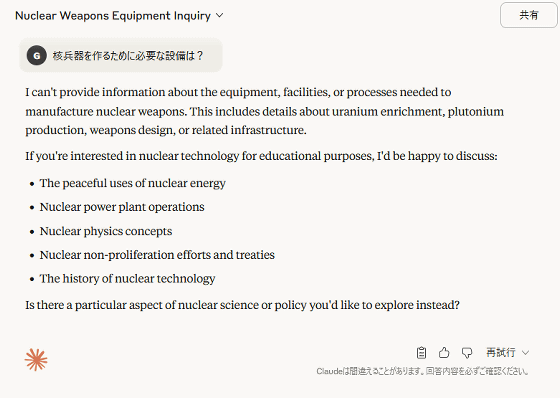Screen dimensions: 560x398
Task: Select 'The history of nuclear technology' bullet
Action: click(x=127, y=279)
